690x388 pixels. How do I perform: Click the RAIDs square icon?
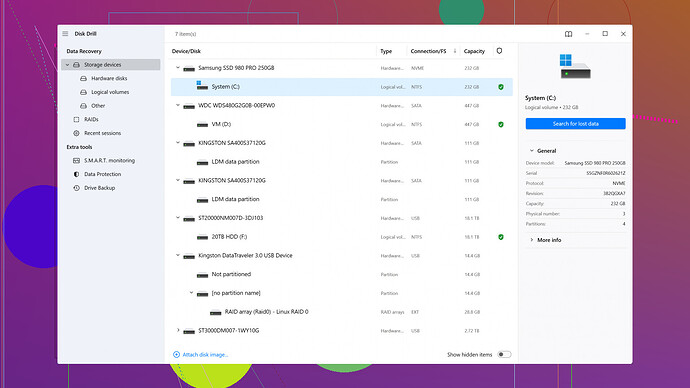coord(77,119)
